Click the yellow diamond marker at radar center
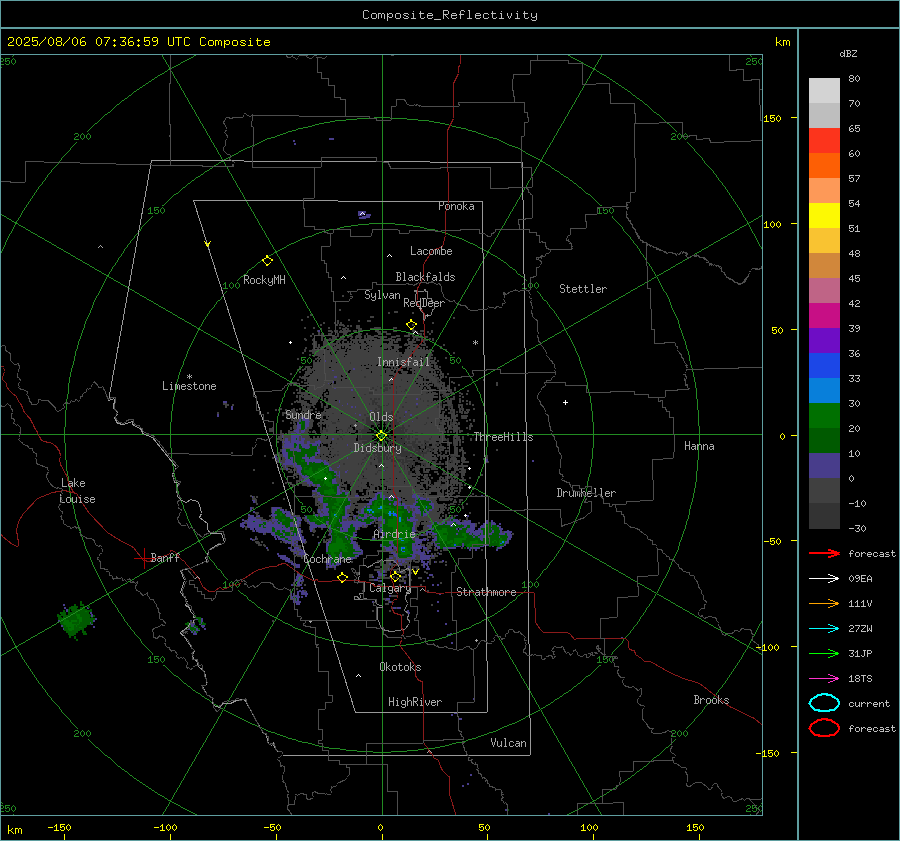The height and width of the screenshot is (841, 900). click(x=381, y=436)
